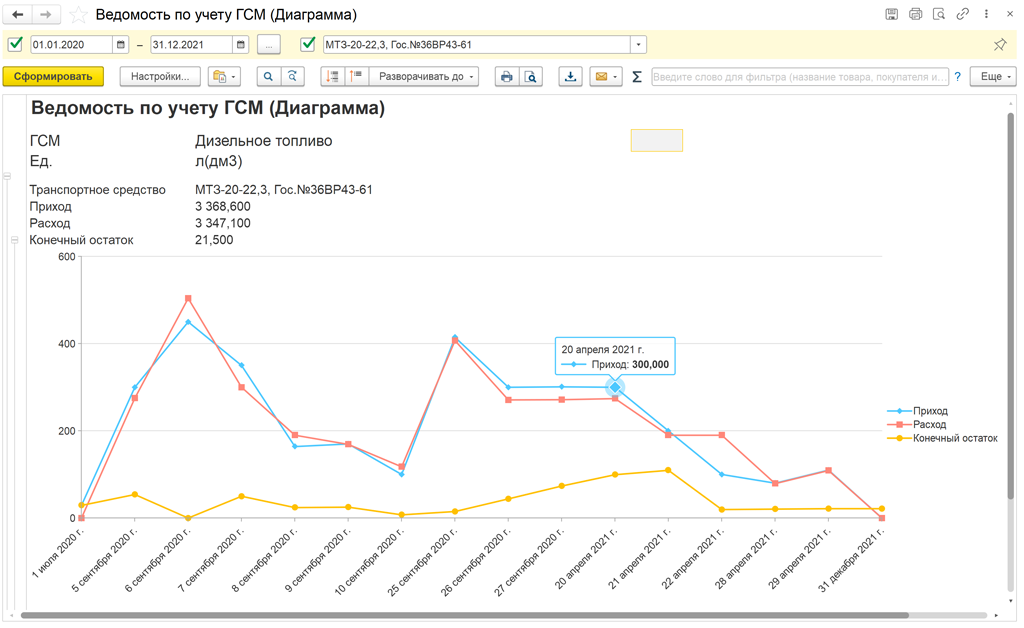The image size is (1024, 628).
Task: Click the print icon in the toolbar
Action: [x=507, y=77]
